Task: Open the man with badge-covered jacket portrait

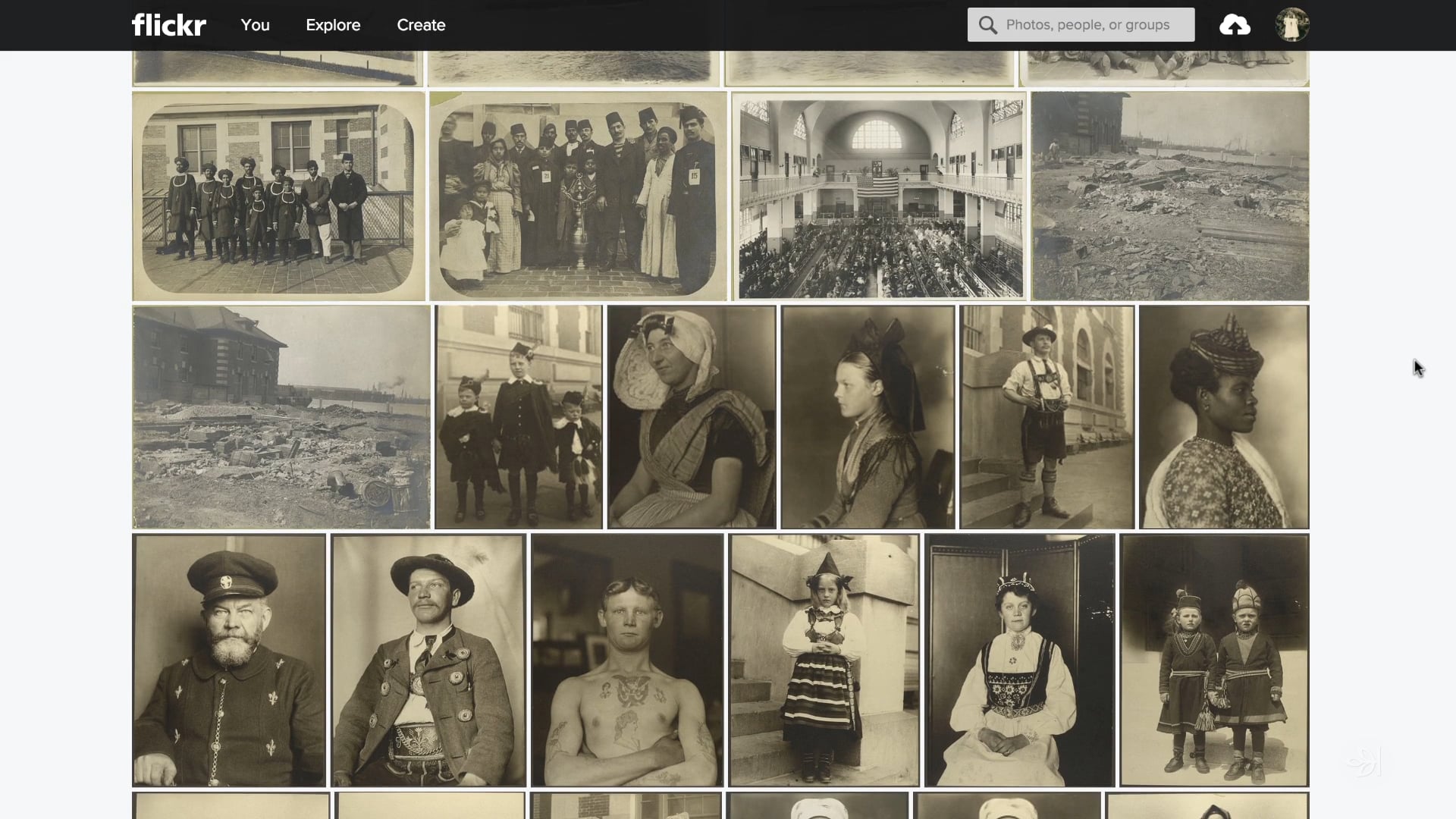Action: (x=428, y=660)
